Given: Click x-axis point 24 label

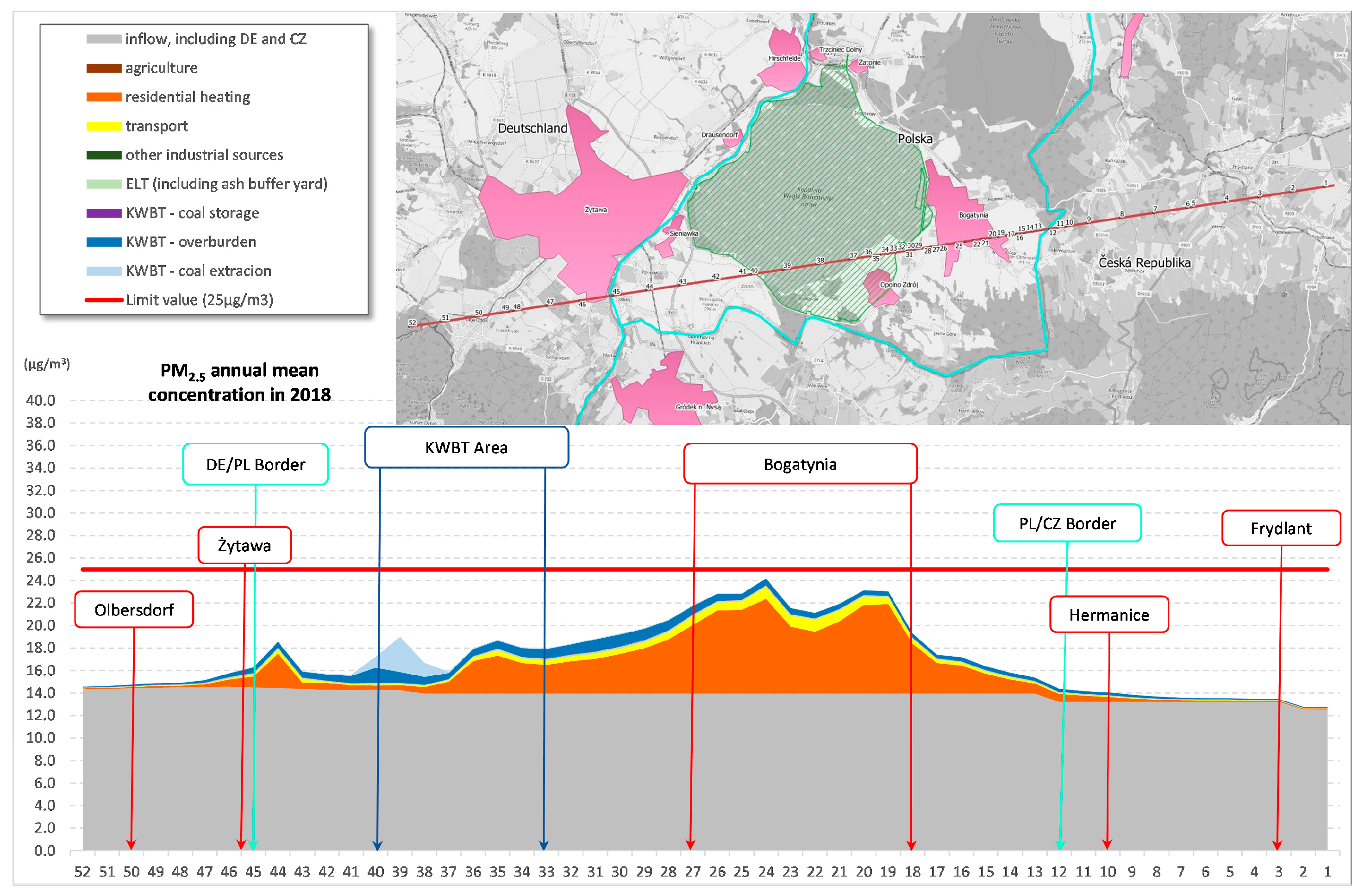Looking at the screenshot, I should (x=766, y=872).
